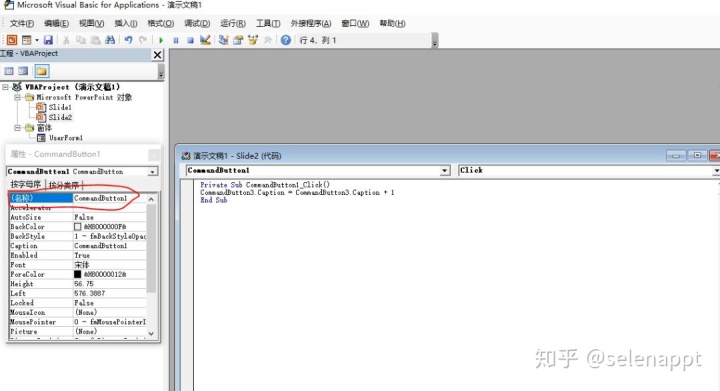Open the 调试(D) menu
This screenshot has height=391, width=720.
pos(197,23)
